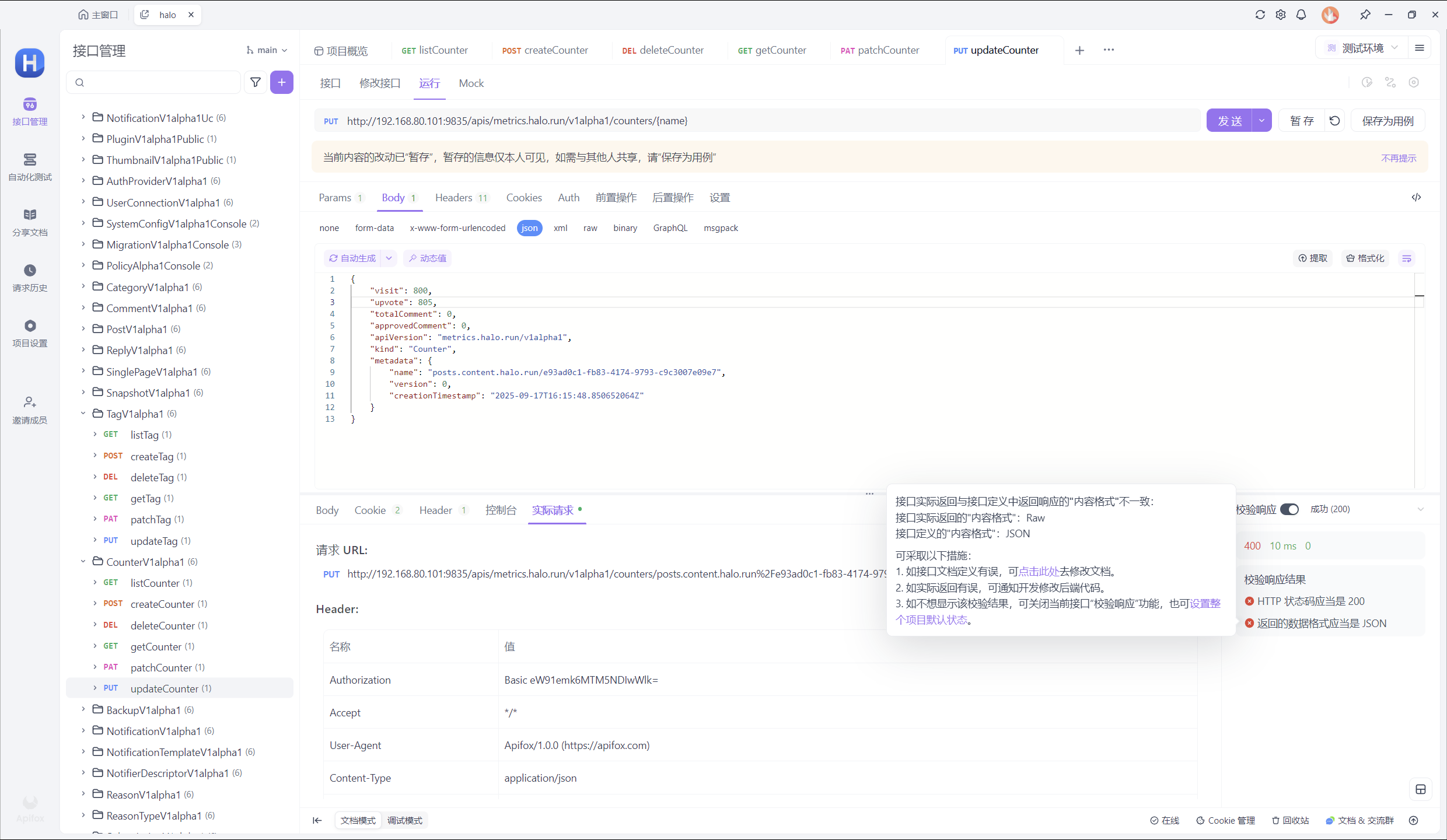The width and height of the screenshot is (1447, 840).
Task: Toggle the 校验响应 switch
Action: click(1289, 509)
